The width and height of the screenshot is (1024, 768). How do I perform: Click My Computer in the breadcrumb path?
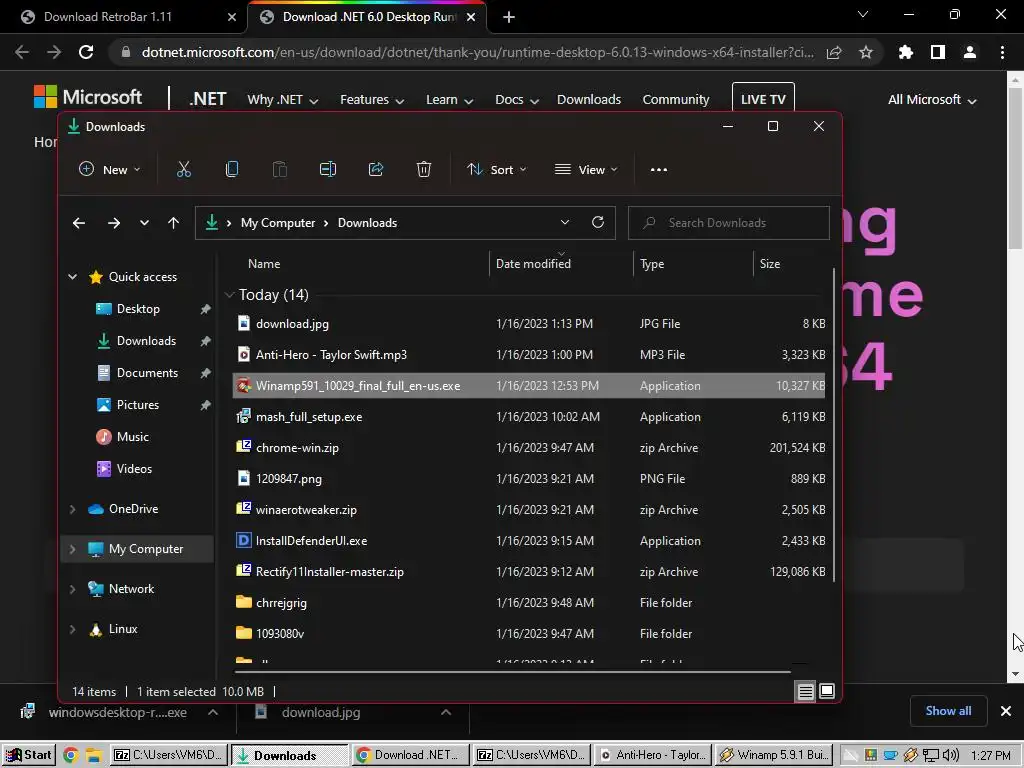point(278,223)
